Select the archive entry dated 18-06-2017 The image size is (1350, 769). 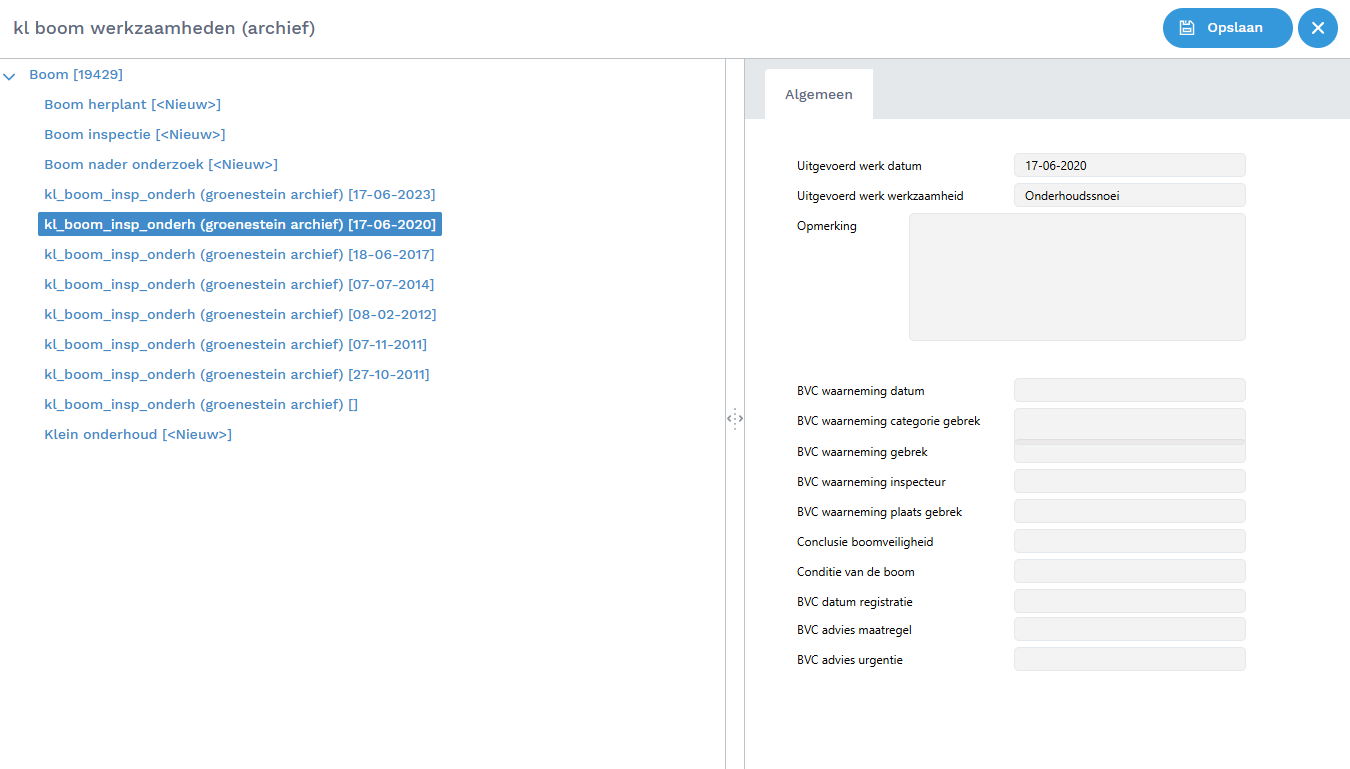point(239,255)
